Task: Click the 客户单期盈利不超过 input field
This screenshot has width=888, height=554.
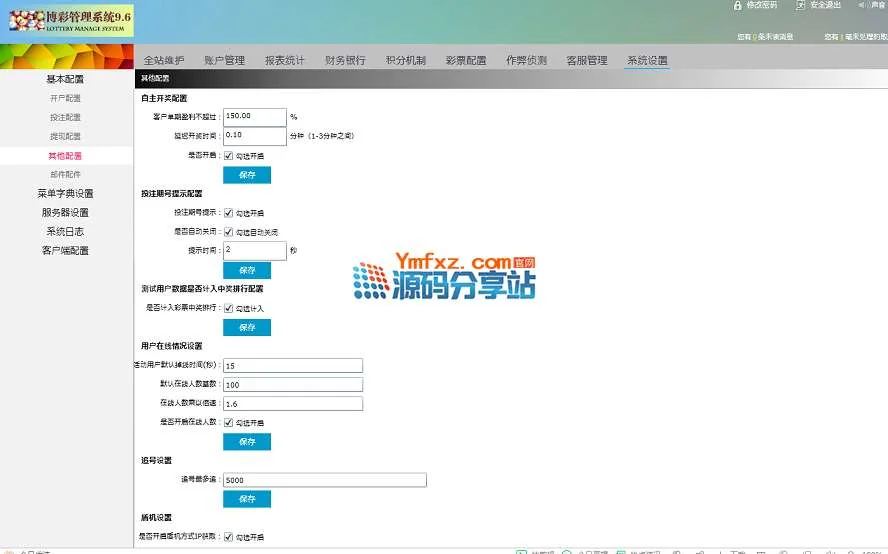Action: tap(255, 117)
